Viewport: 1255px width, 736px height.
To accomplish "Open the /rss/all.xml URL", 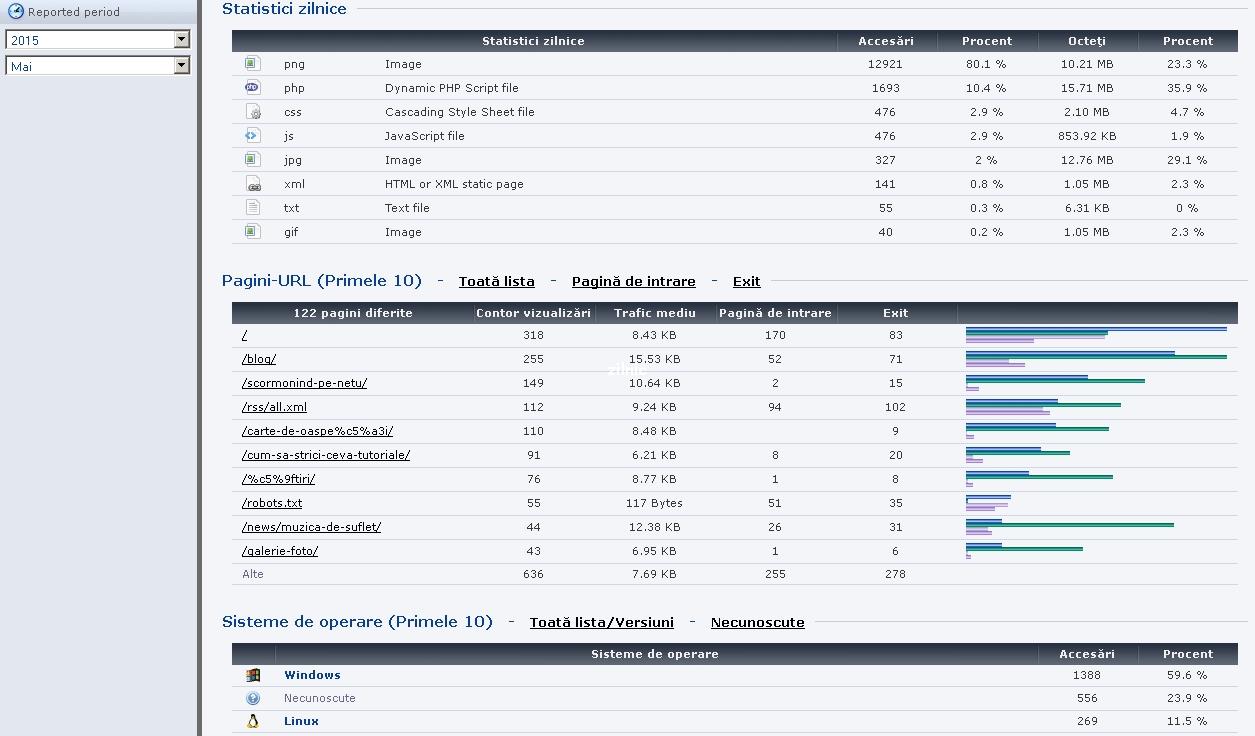I will [x=275, y=407].
